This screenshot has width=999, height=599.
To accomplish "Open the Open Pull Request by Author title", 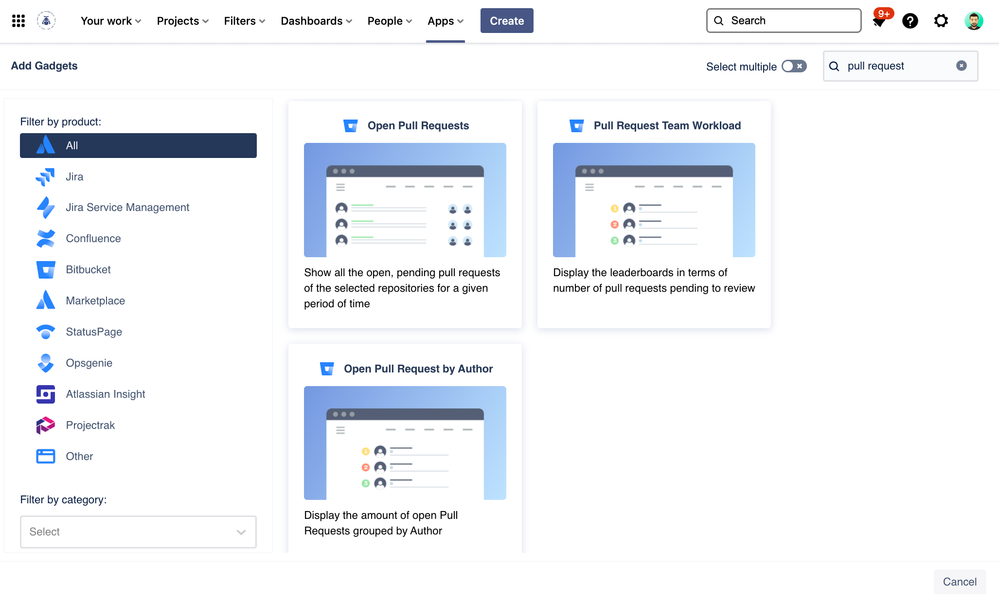I will click(x=418, y=368).
